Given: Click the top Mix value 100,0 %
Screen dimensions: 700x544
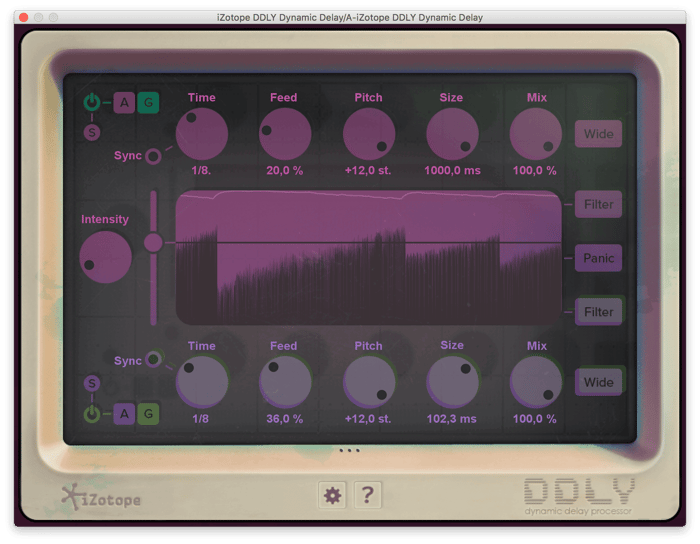Looking at the screenshot, I should click(x=534, y=170).
